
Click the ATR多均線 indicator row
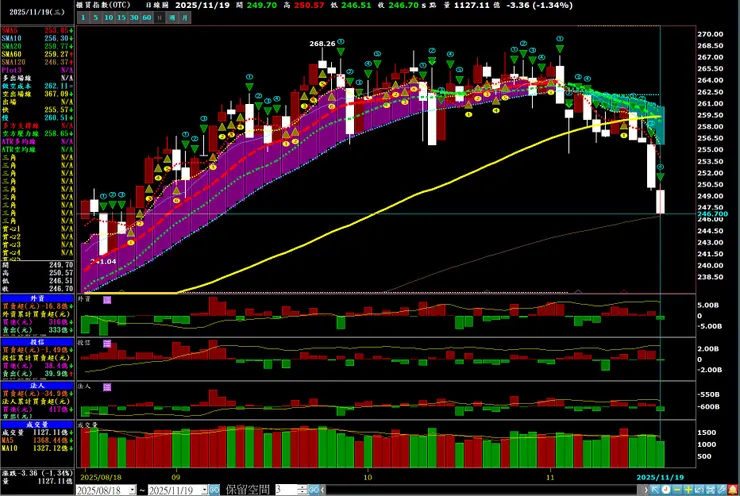[37, 142]
